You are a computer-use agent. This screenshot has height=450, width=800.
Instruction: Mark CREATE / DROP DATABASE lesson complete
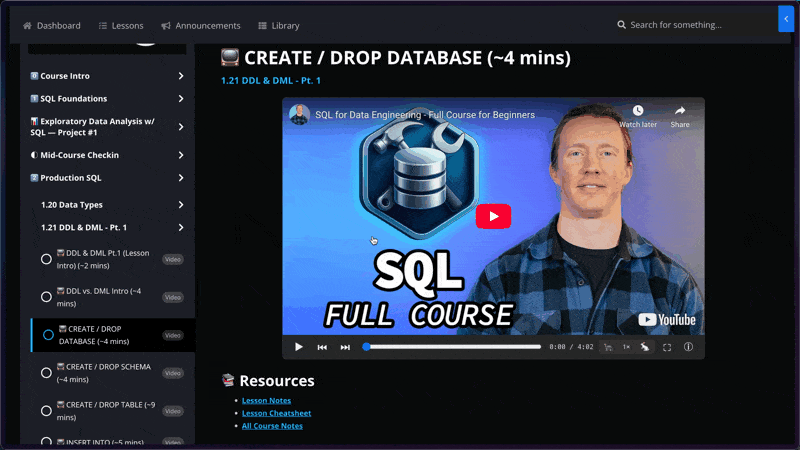pyautogui.click(x=48, y=335)
